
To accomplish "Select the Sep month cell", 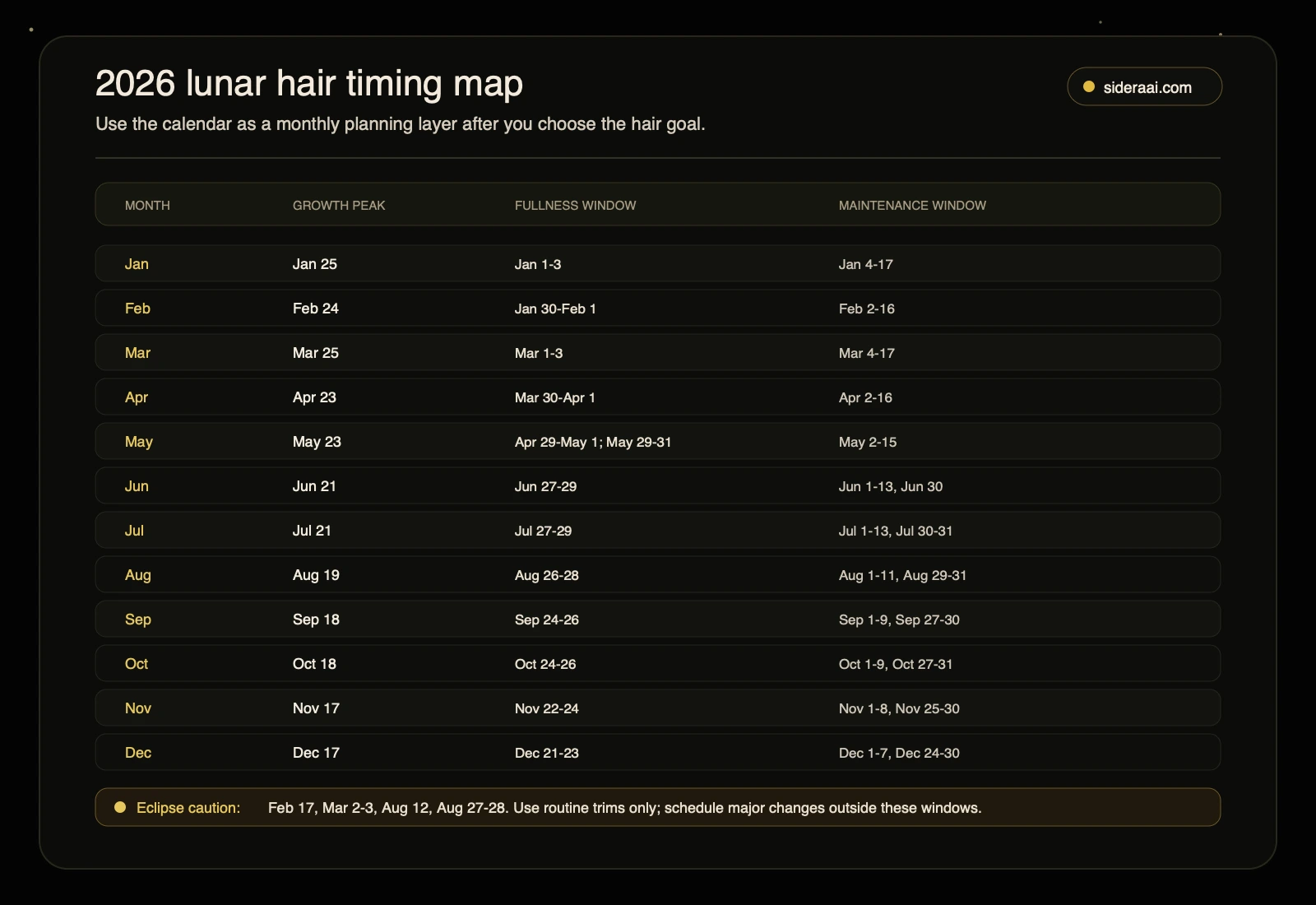I will pos(138,620).
